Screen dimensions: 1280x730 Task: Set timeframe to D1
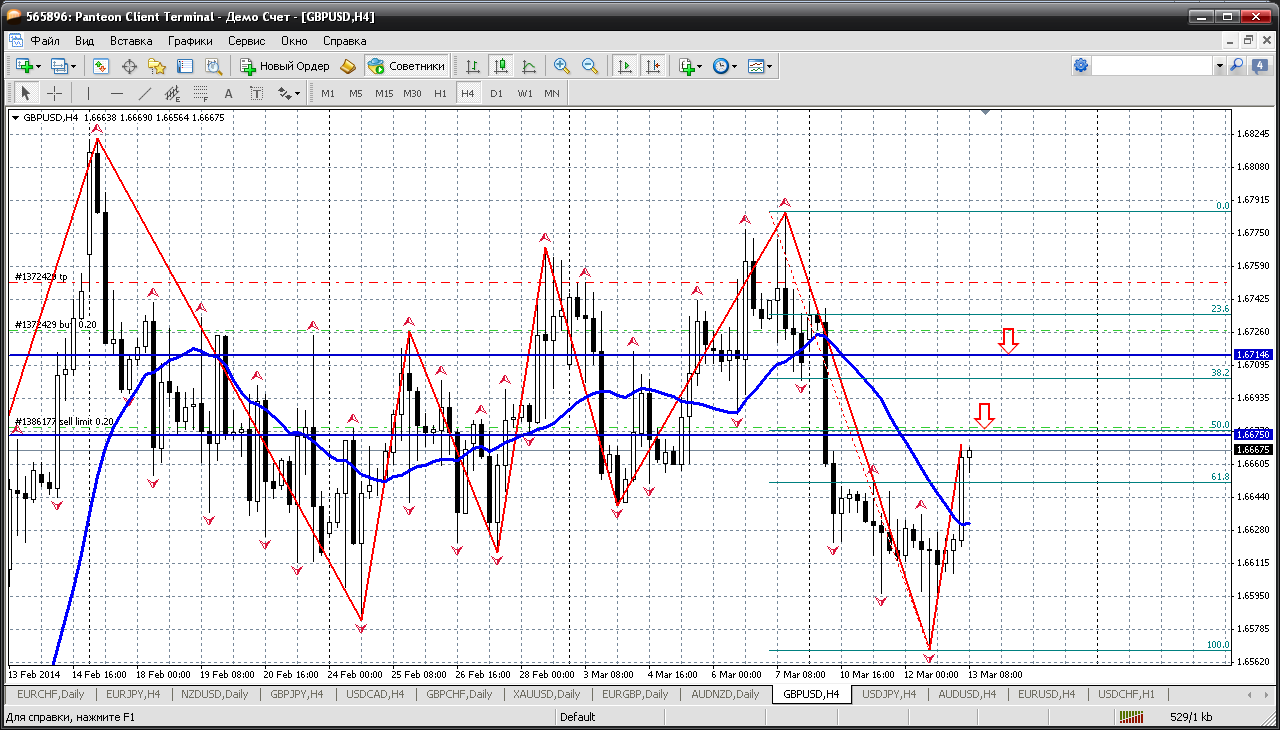496,93
